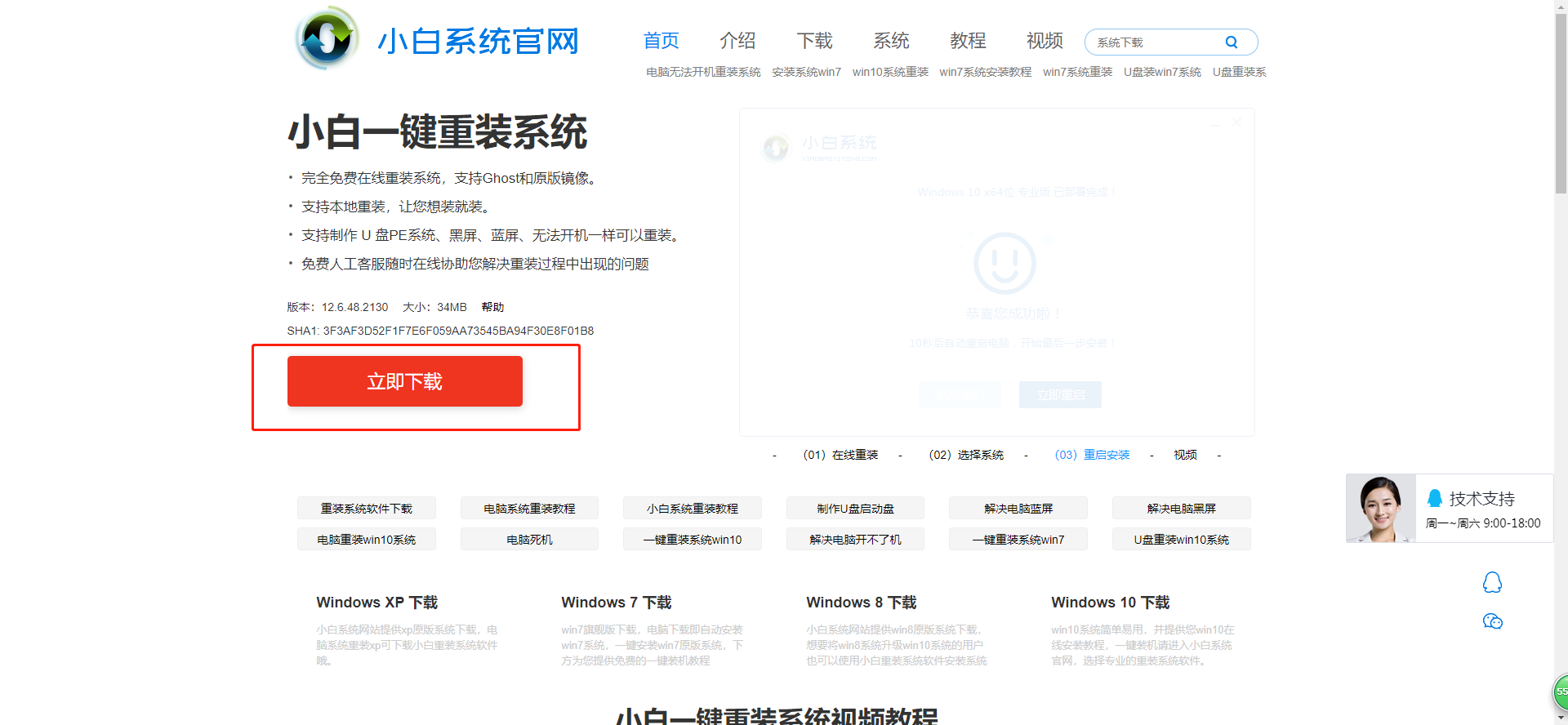This screenshot has height=725, width=1568.
Task: Click the 版本: 12.6.48.2130 text
Action: tap(337, 307)
